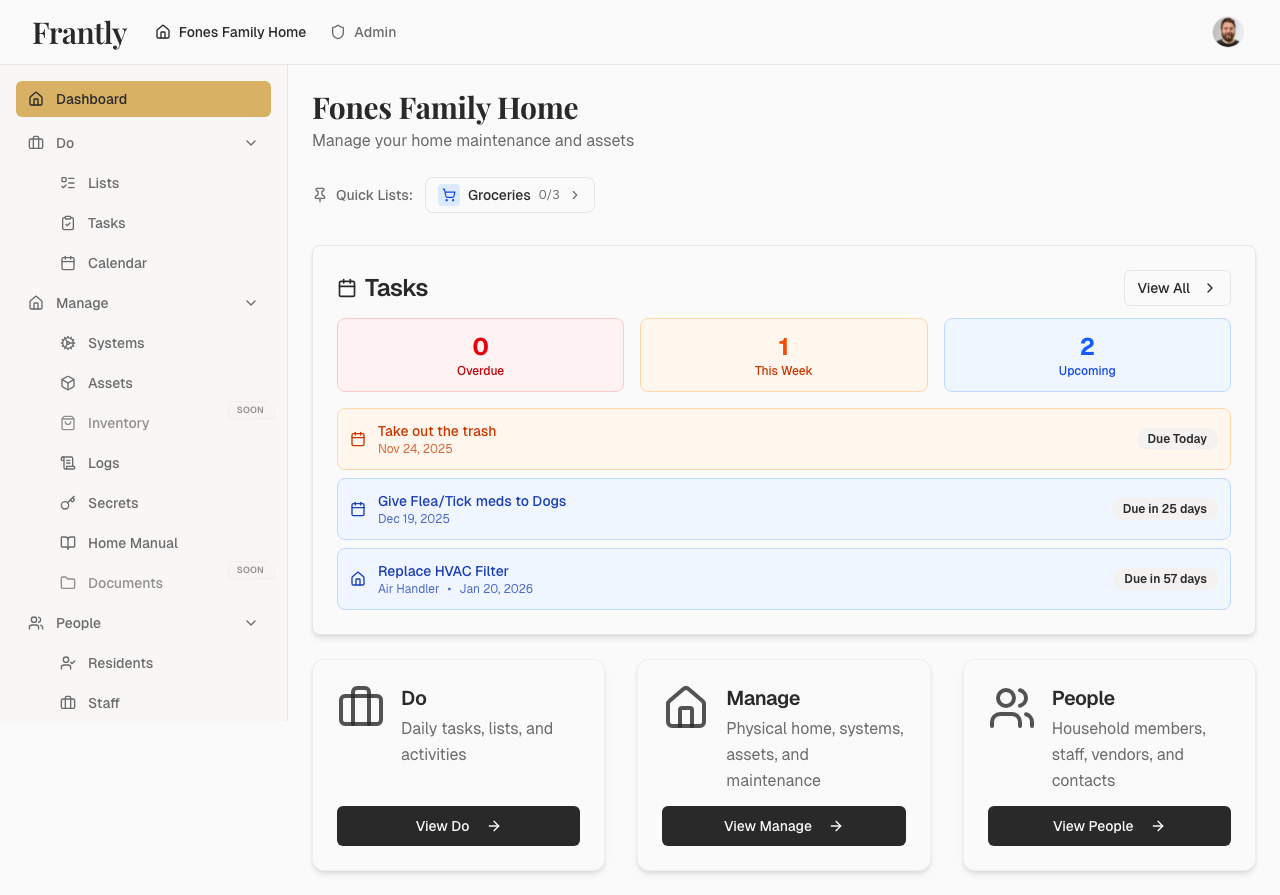Open the 'Take out the trash' task
Screen dimensions: 1280x895
click(437, 430)
